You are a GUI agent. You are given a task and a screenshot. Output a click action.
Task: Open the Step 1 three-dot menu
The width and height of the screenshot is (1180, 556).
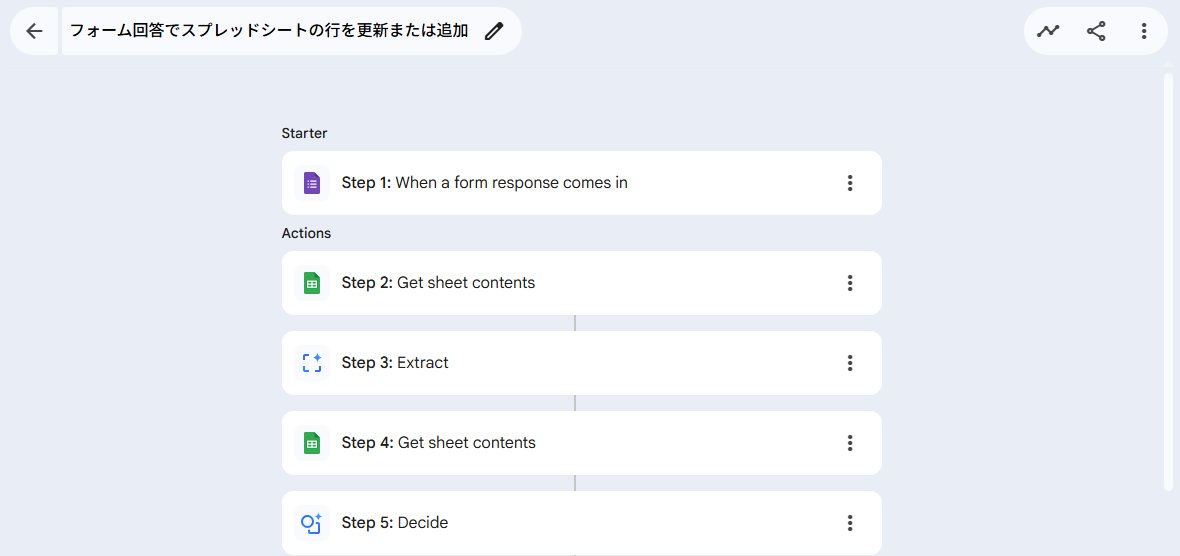pyautogui.click(x=850, y=183)
